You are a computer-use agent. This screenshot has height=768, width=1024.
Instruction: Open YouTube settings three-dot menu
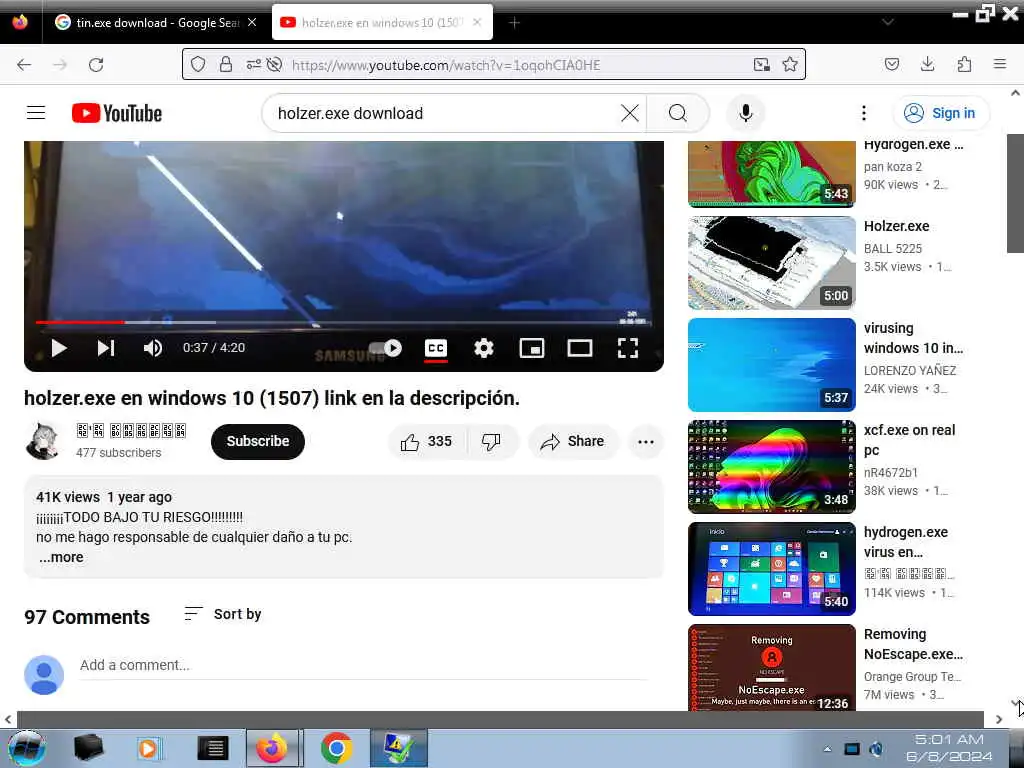[x=863, y=113]
